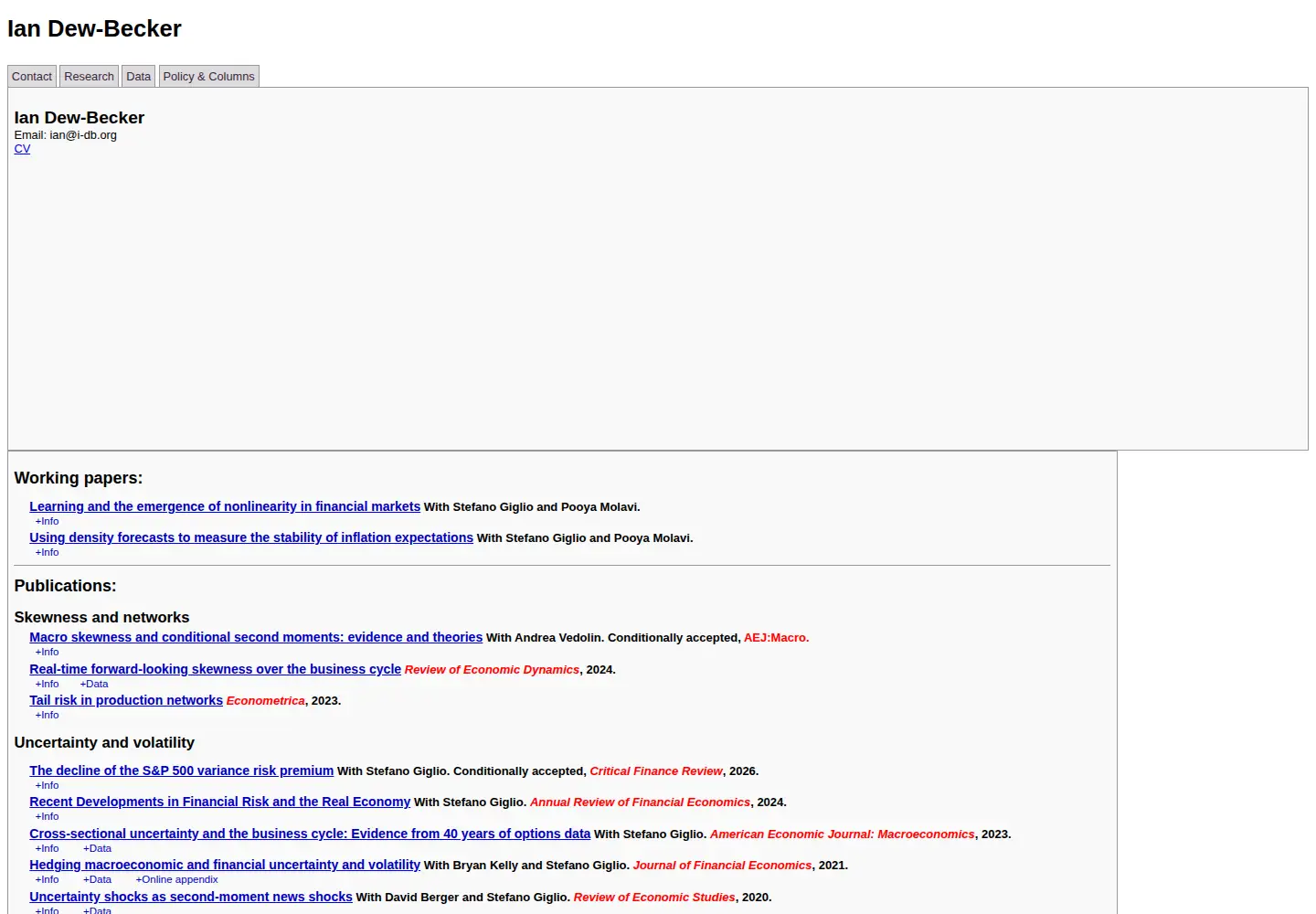This screenshot has height=914, width=1316.
Task: Click the Uncertainty and volatility heading
Action: pos(104,743)
